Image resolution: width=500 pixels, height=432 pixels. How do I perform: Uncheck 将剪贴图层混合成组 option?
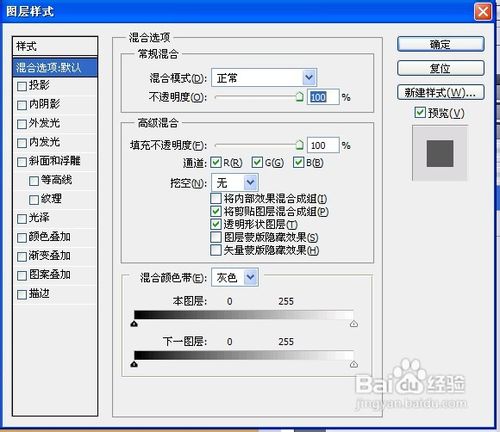(216, 211)
